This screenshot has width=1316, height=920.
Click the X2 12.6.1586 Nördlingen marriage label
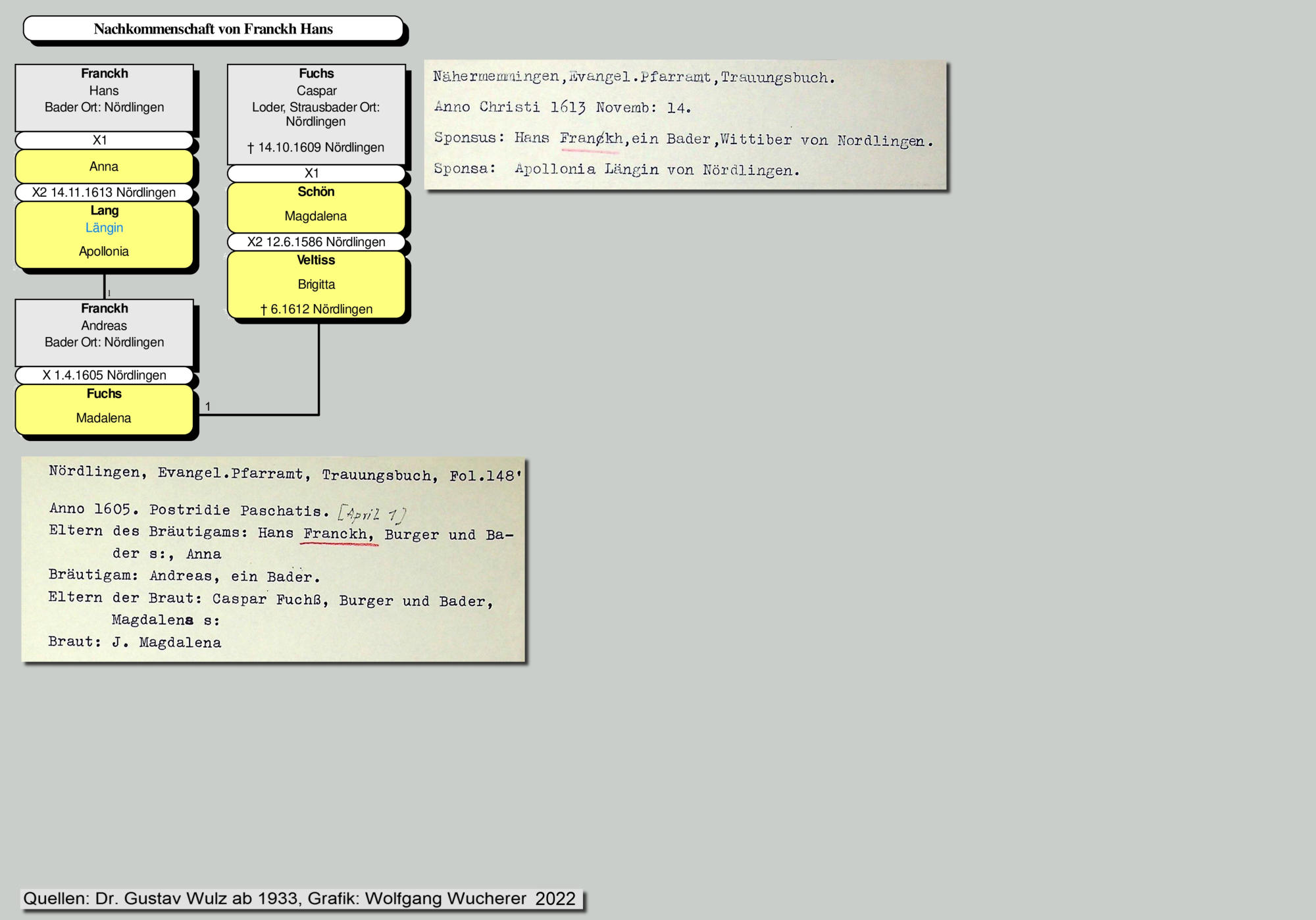click(x=316, y=242)
